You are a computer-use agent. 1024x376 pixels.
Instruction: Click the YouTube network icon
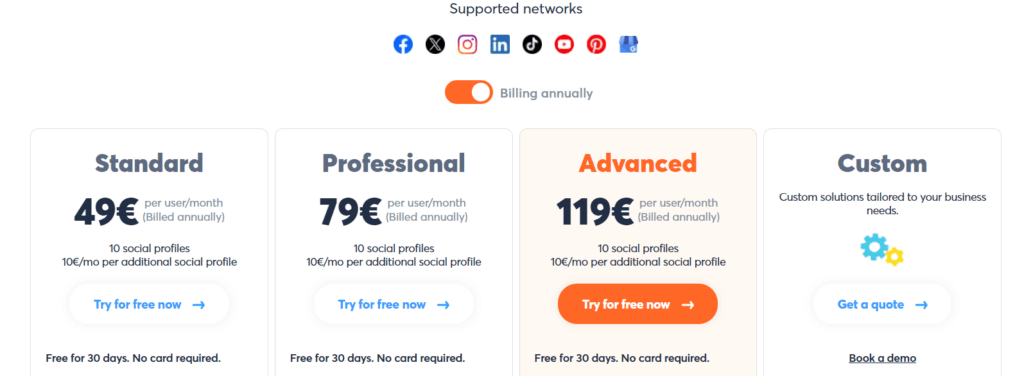[564, 44]
